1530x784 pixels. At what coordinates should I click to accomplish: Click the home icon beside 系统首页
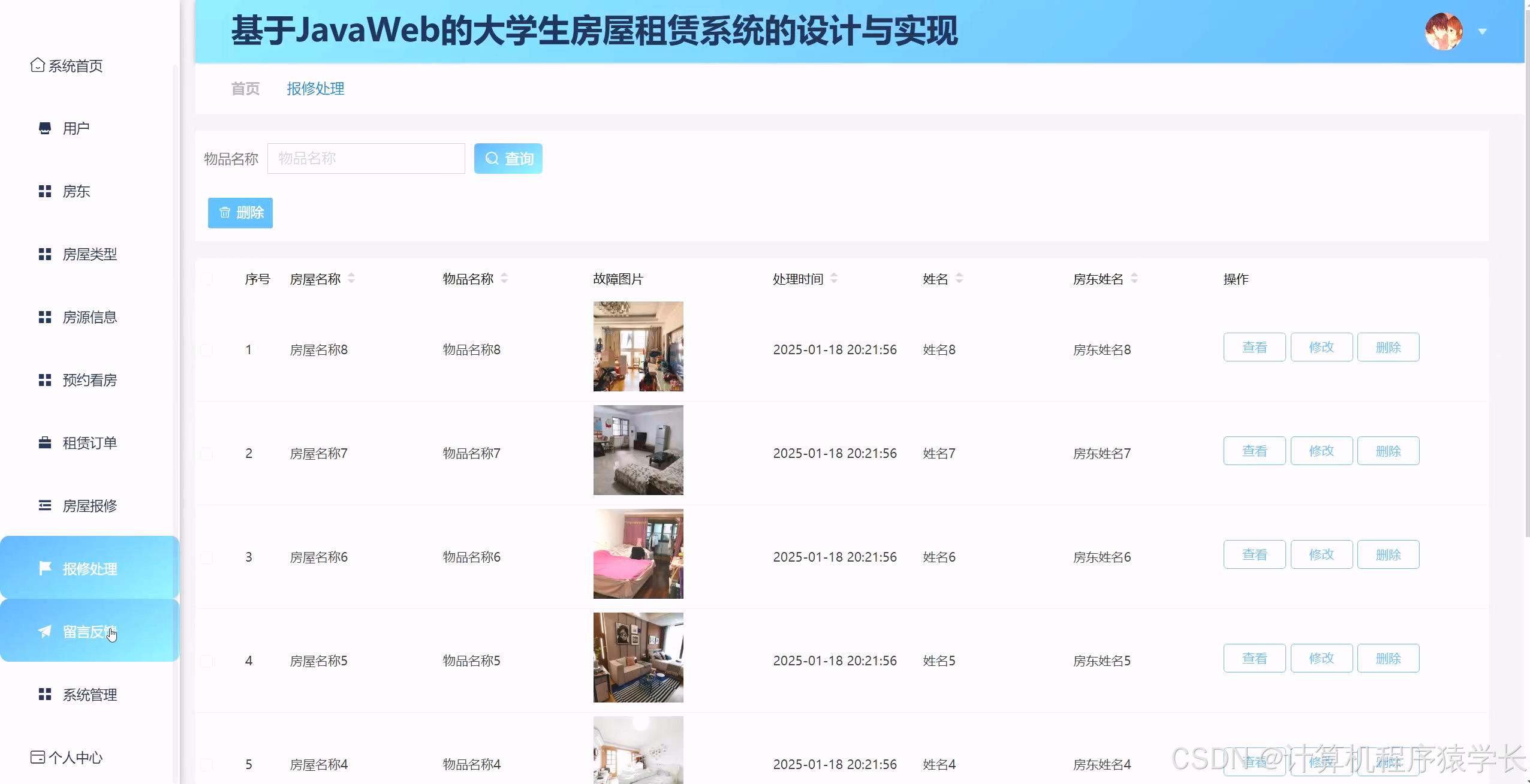[37, 65]
